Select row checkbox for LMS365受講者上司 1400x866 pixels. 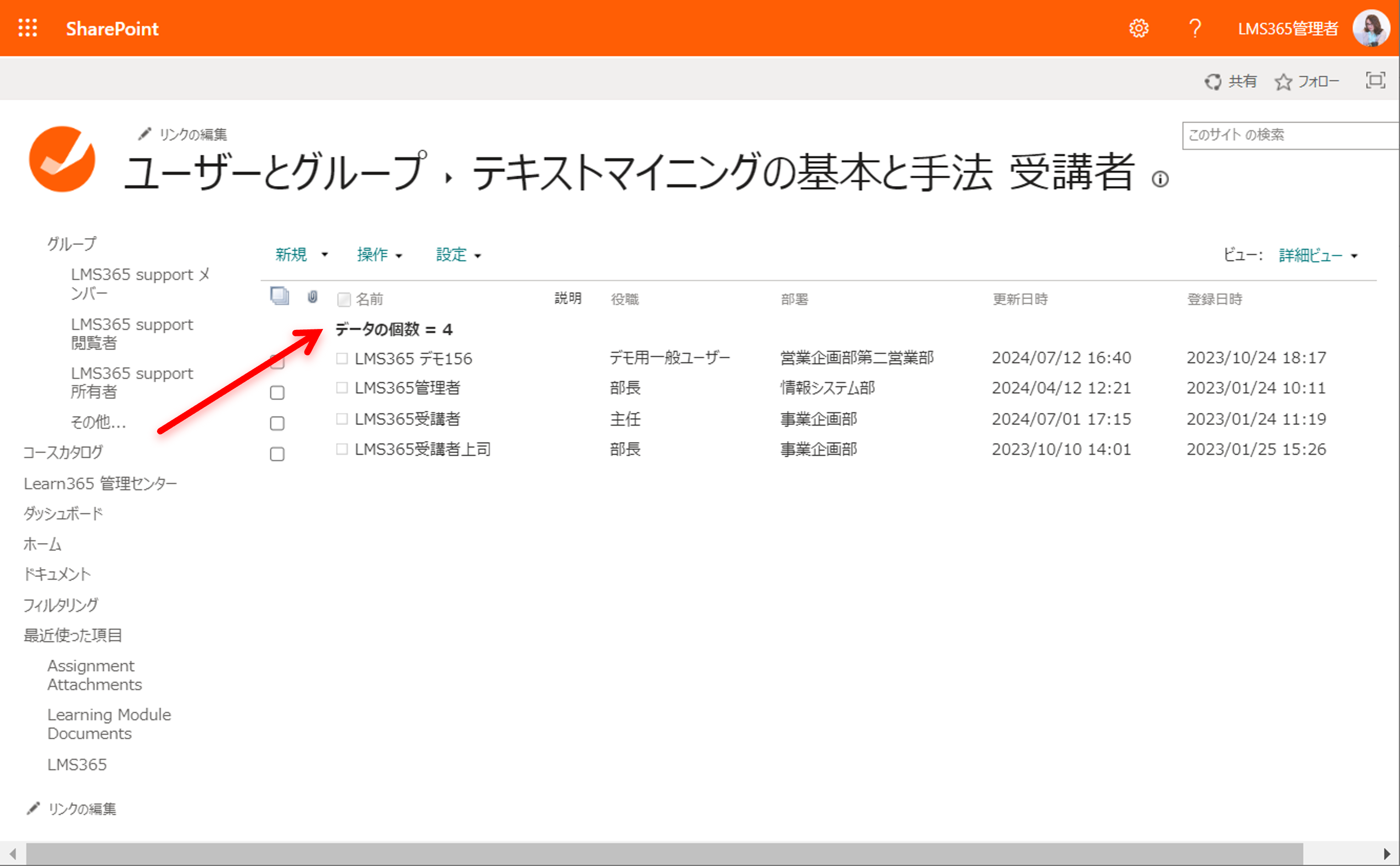[277, 454]
